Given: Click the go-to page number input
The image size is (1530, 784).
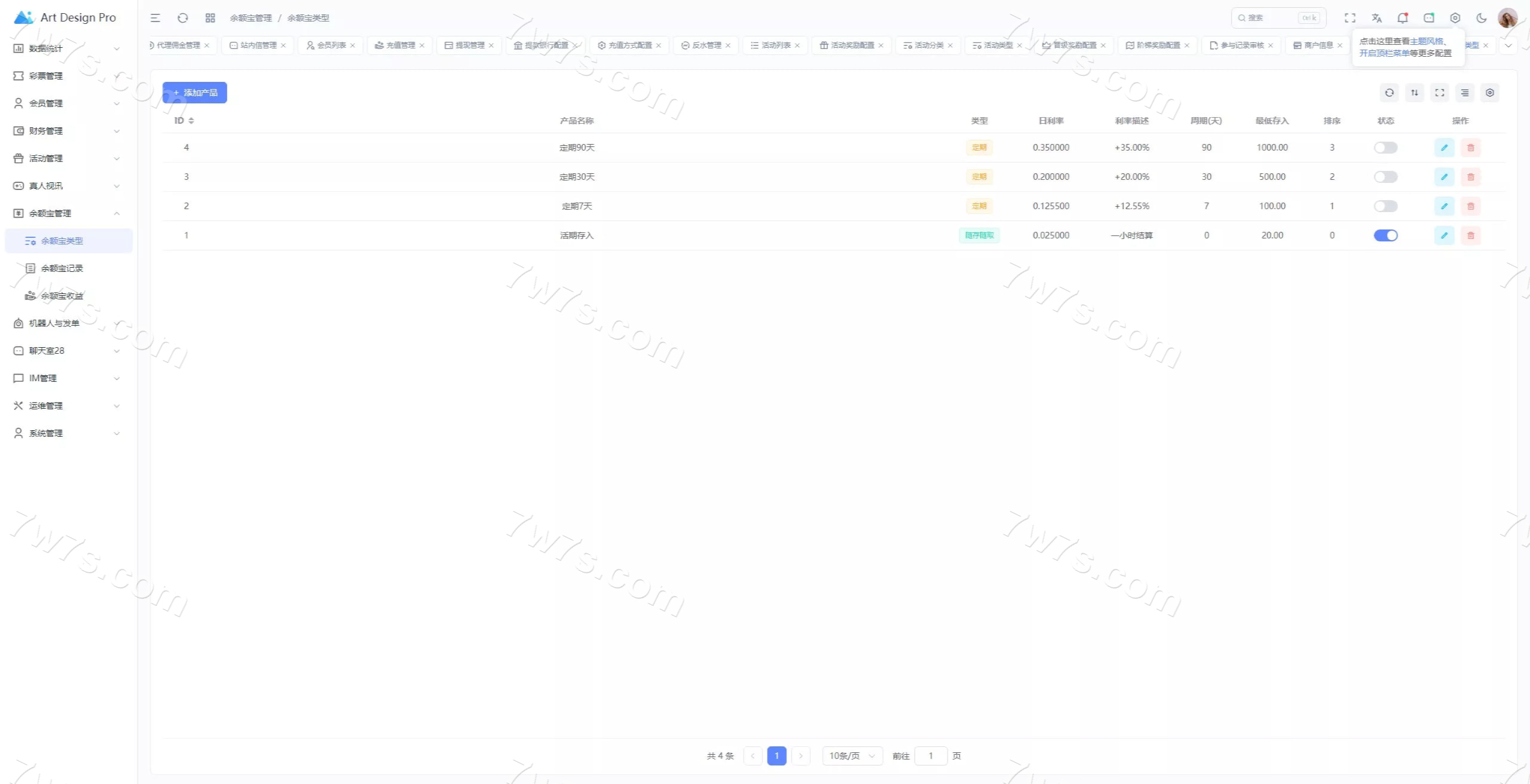Looking at the screenshot, I should [x=931, y=756].
